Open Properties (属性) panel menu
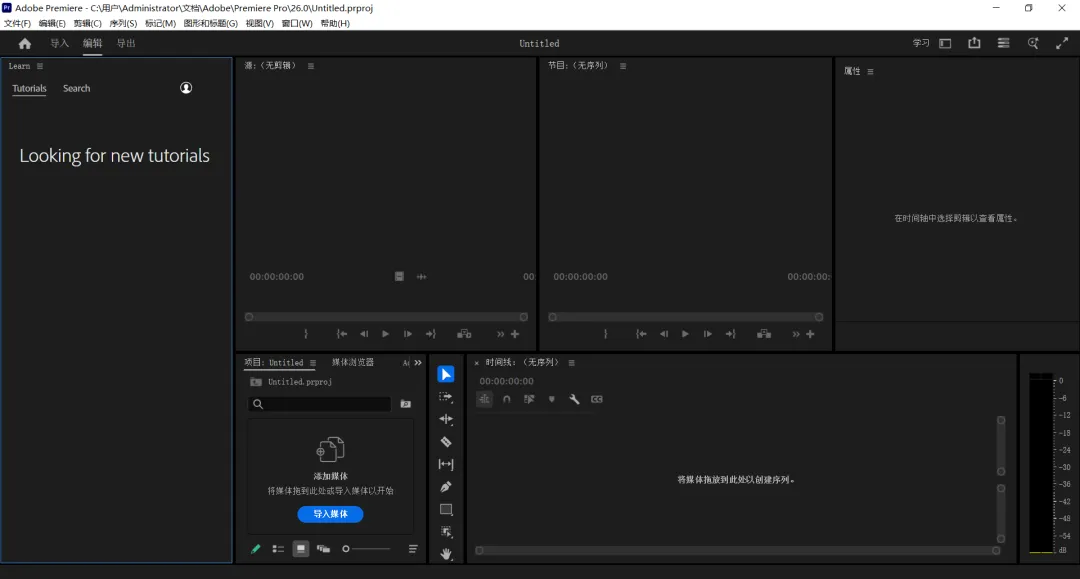This screenshot has height=579, width=1080. point(870,72)
